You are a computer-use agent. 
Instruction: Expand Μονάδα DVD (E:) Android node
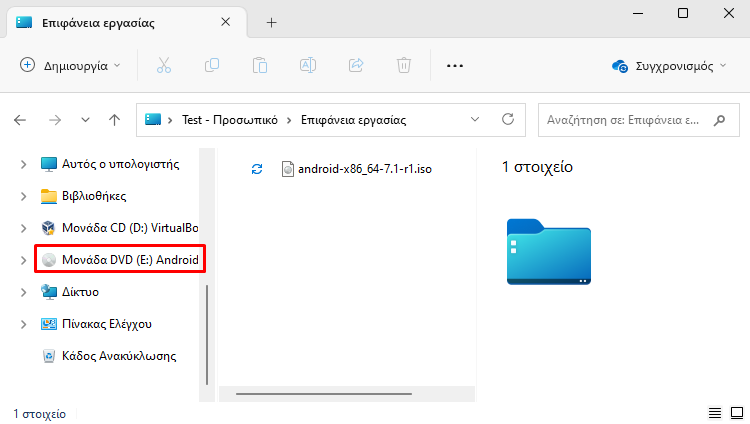click(x=23, y=260)
